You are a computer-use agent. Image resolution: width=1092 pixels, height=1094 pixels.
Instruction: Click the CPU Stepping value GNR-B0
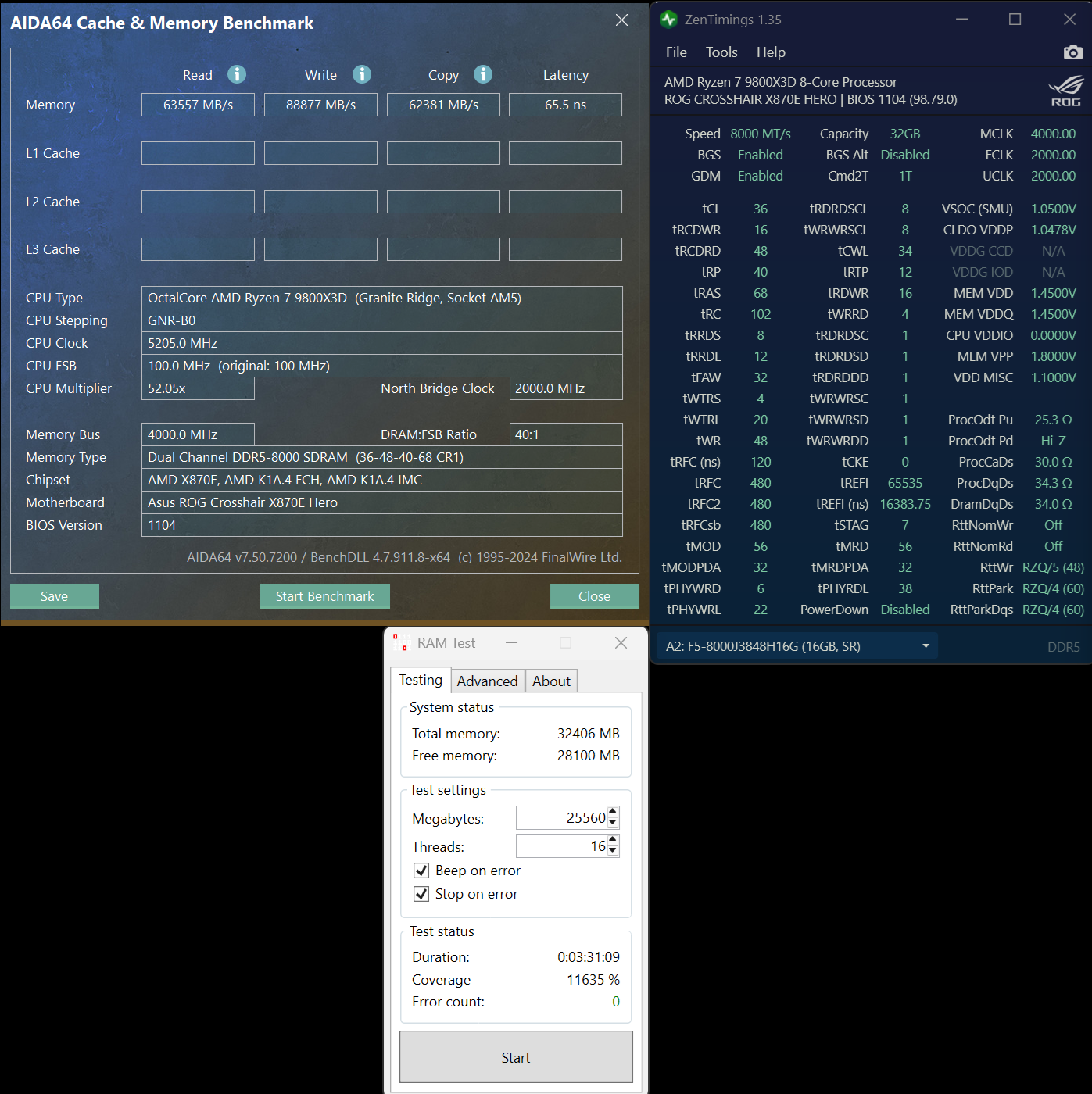[x=382, y=320]
